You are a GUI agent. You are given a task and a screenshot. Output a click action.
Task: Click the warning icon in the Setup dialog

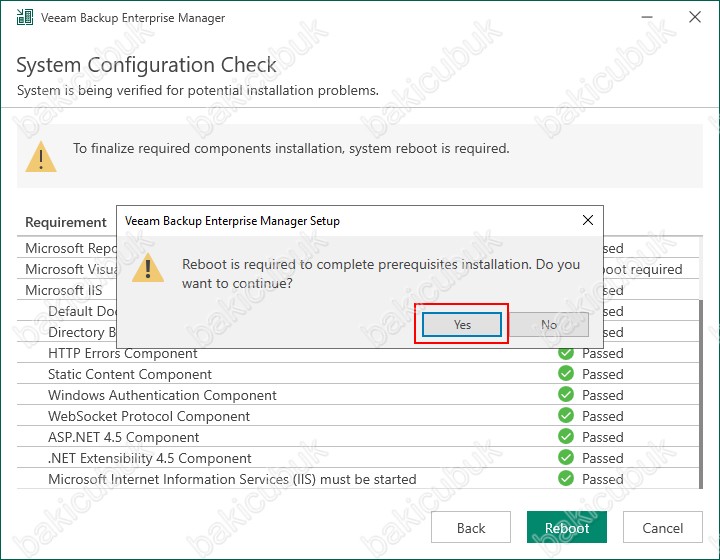click(148, 268)
